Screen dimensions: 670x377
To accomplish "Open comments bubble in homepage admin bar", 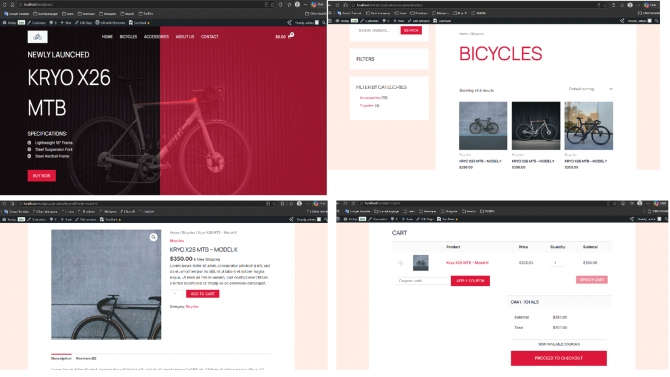I will pyautogui.click(x=53, y=23).
